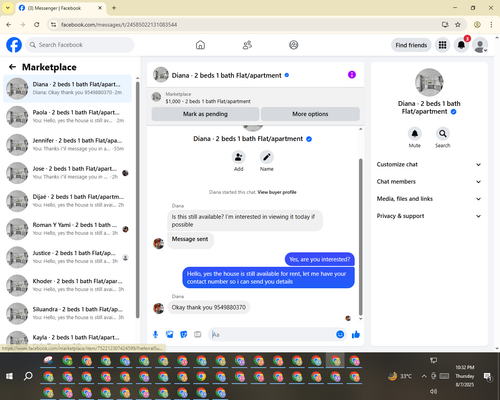
Task: Open a new browser tab
Action: pyautogui.click(x=114, y=8)
